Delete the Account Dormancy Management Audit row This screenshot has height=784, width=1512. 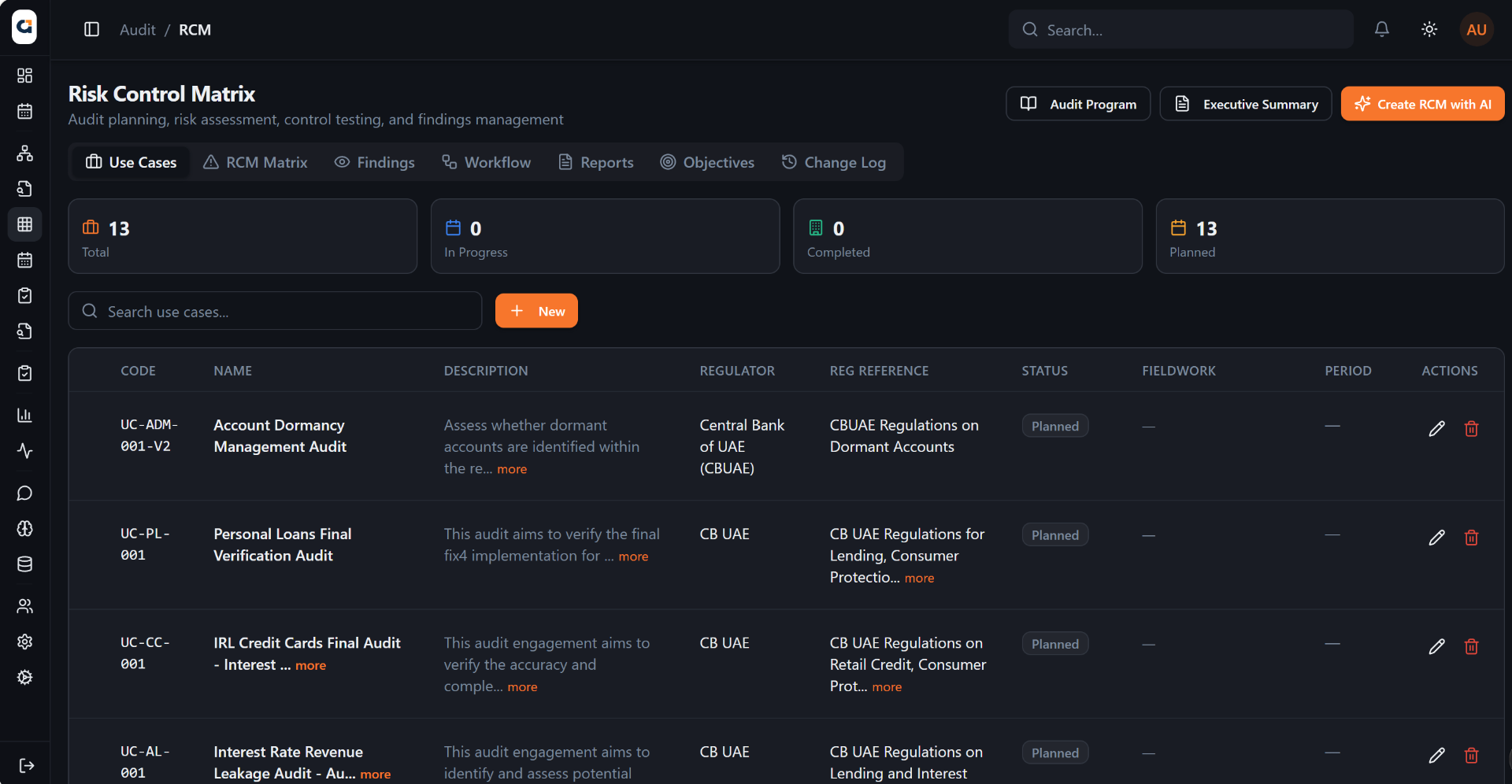1471,429
